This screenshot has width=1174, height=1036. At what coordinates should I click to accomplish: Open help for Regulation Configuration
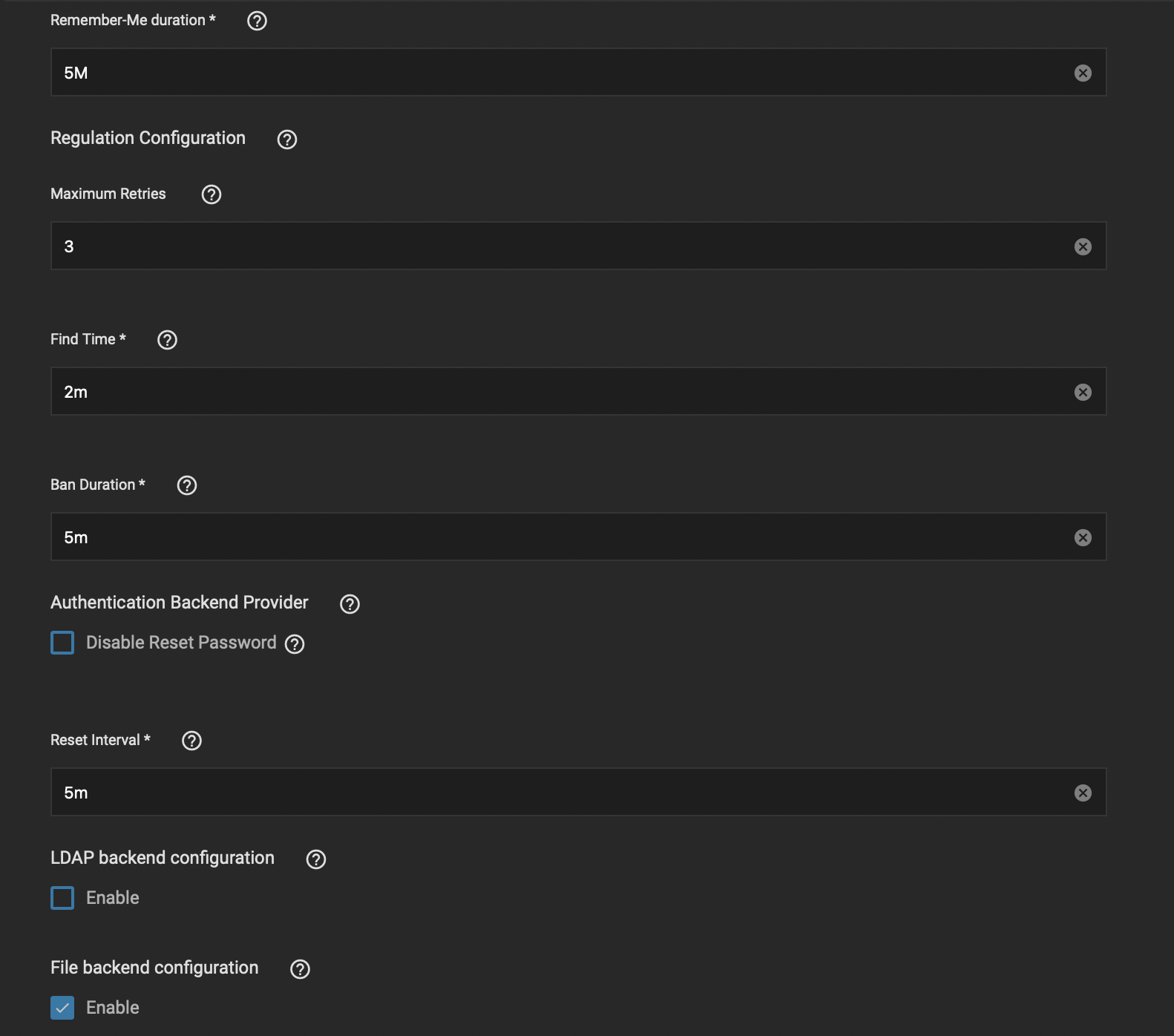pyautogui.click(x=288, y=140)
